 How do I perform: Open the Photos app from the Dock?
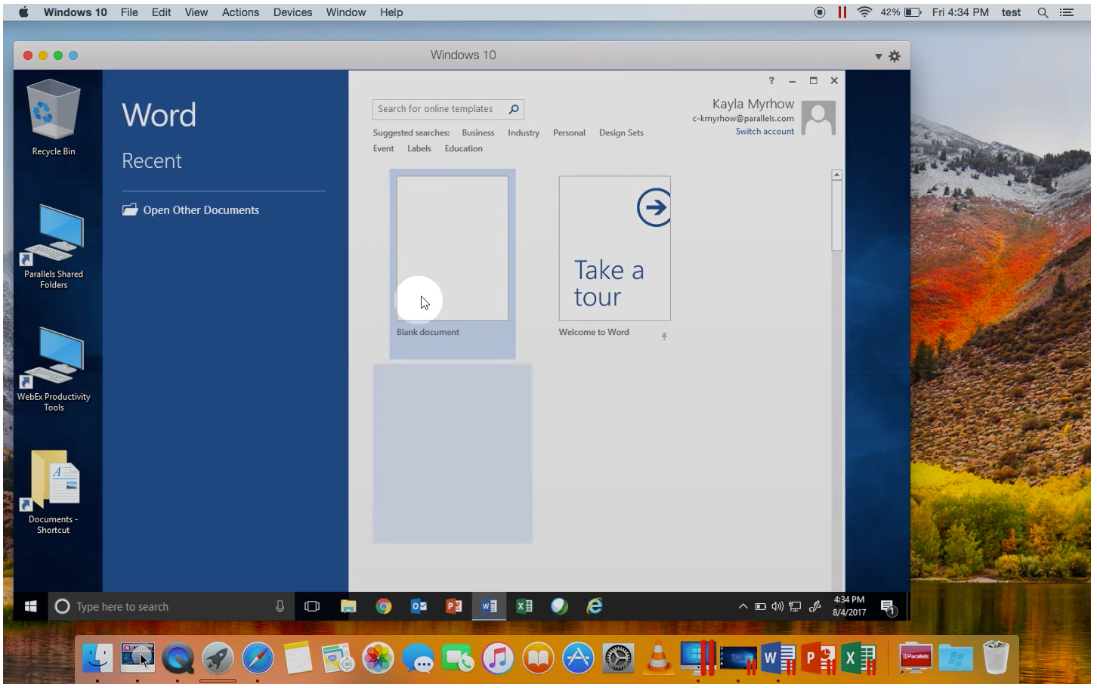pos(378,658)
